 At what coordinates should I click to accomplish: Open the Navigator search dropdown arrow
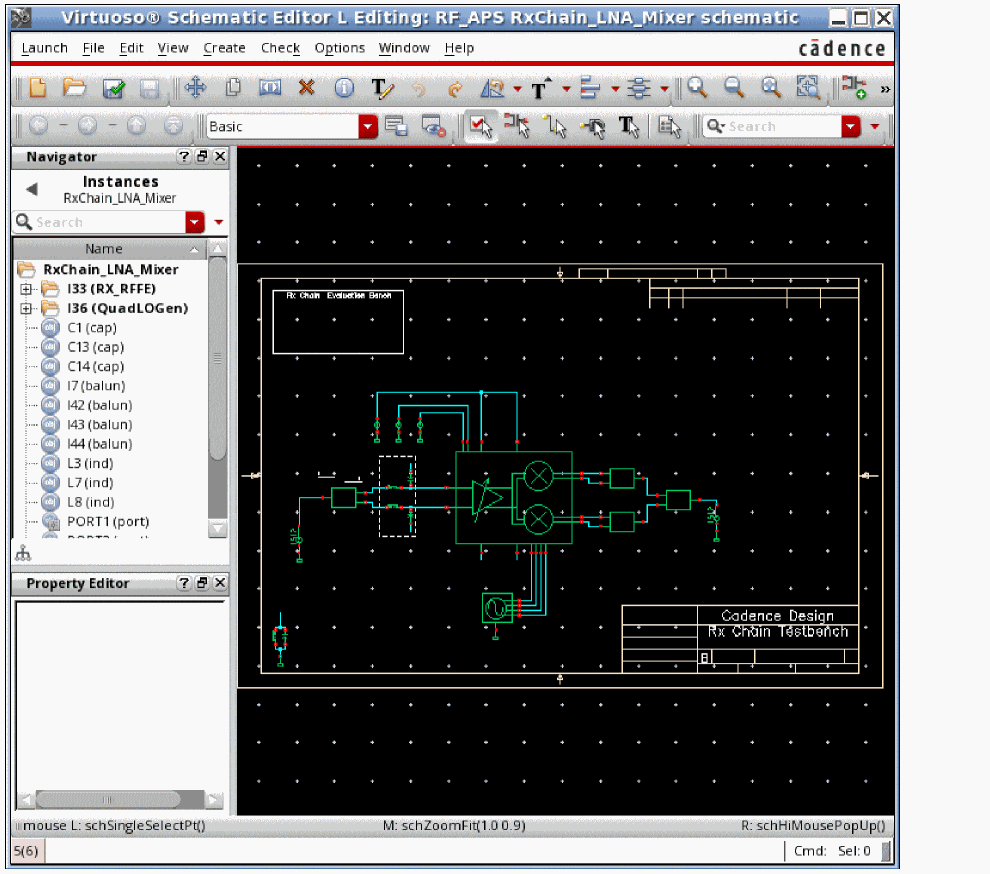(195, 222)
